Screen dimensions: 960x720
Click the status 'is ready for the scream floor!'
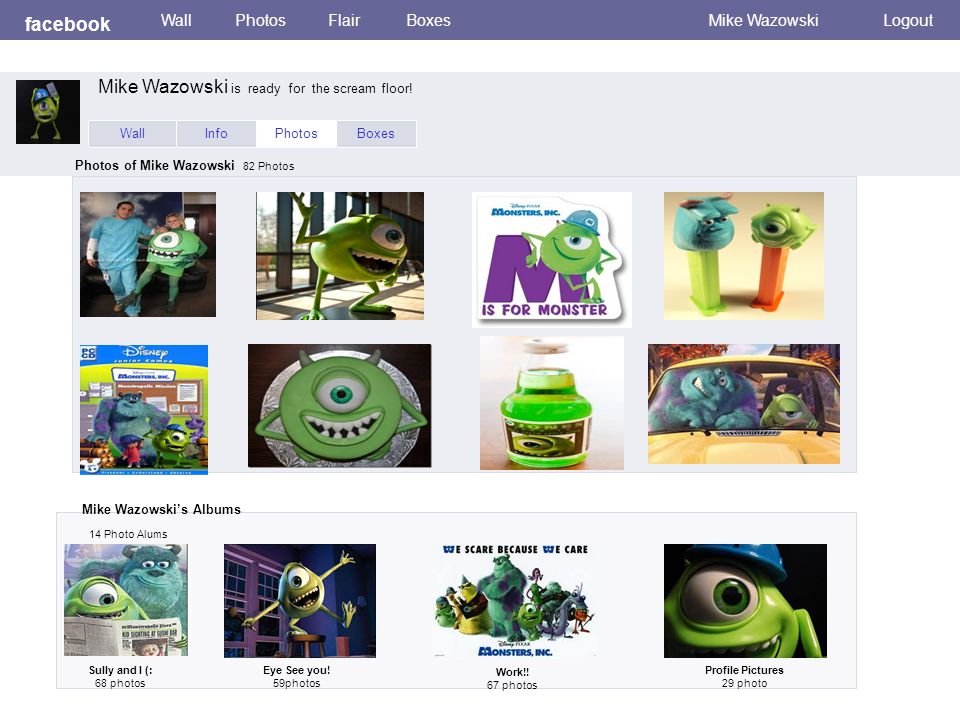point(321,89)
